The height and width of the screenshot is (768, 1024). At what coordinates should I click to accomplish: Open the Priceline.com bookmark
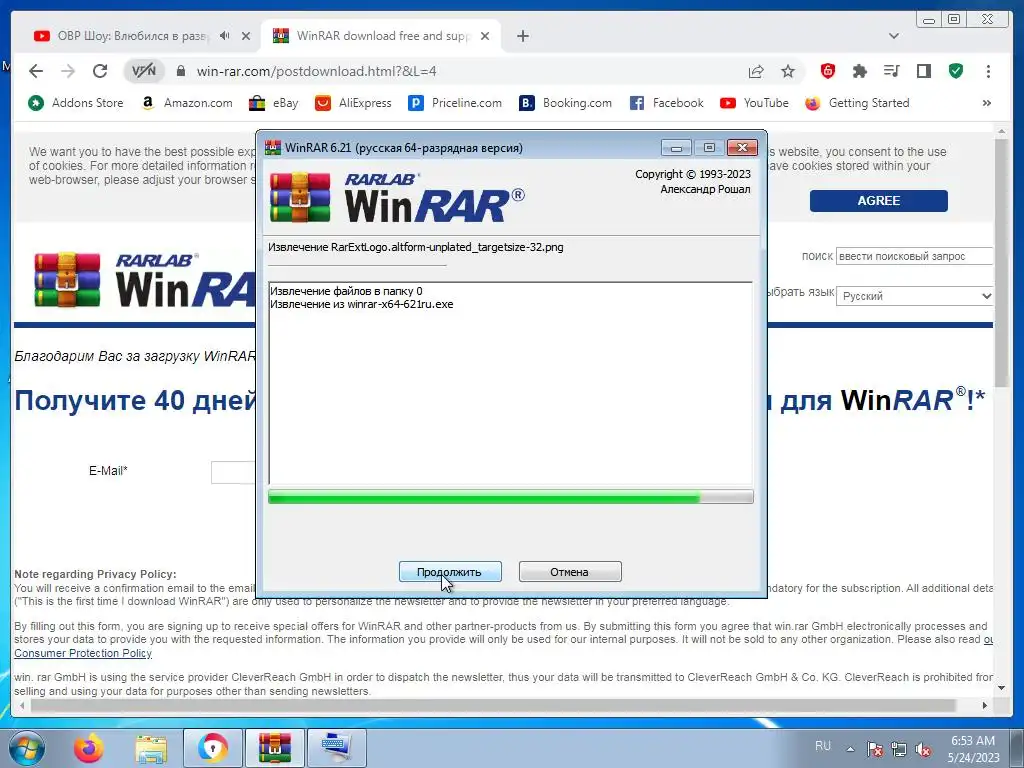coord(455,103)
